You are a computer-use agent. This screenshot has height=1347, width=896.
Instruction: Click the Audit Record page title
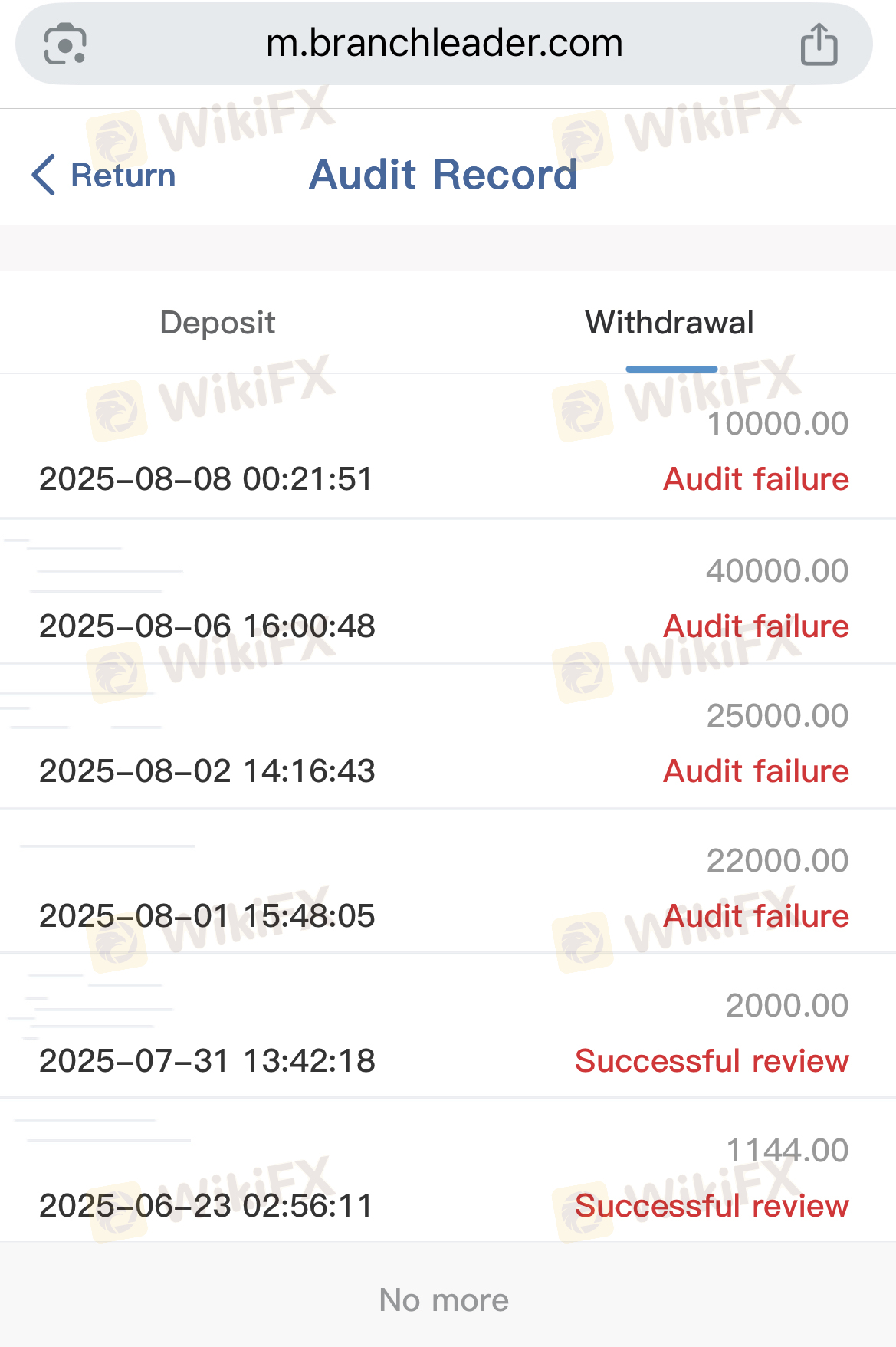tap(443, 175)
